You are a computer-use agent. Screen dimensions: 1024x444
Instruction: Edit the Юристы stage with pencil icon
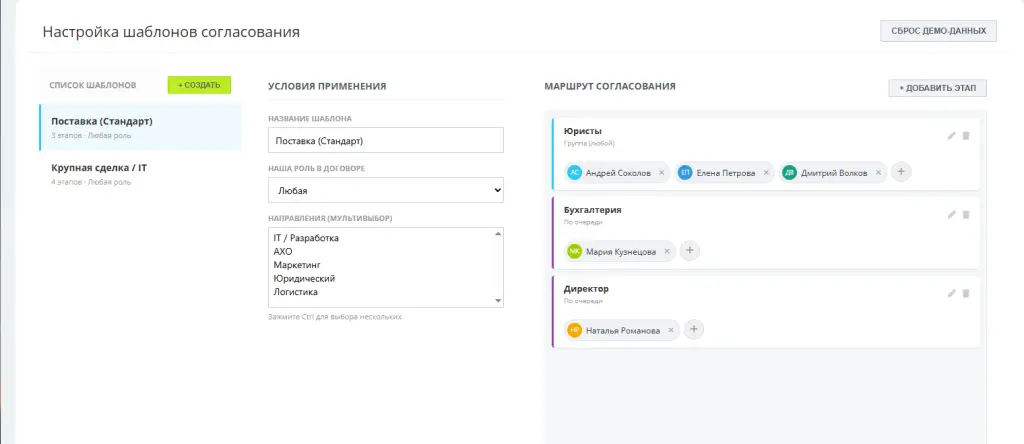(952, 136)
